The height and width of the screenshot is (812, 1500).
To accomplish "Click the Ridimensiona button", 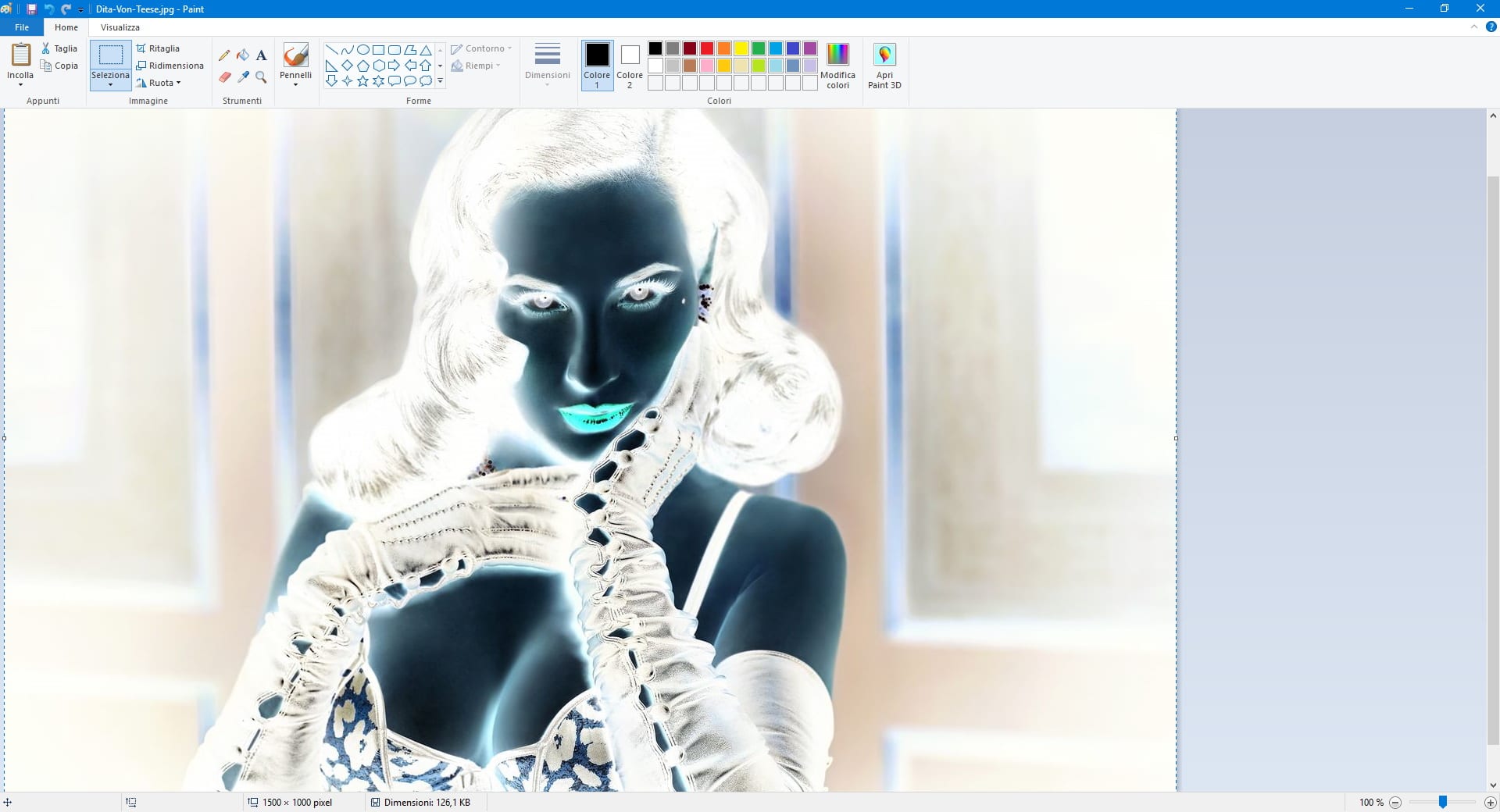I will coord(170,66).
